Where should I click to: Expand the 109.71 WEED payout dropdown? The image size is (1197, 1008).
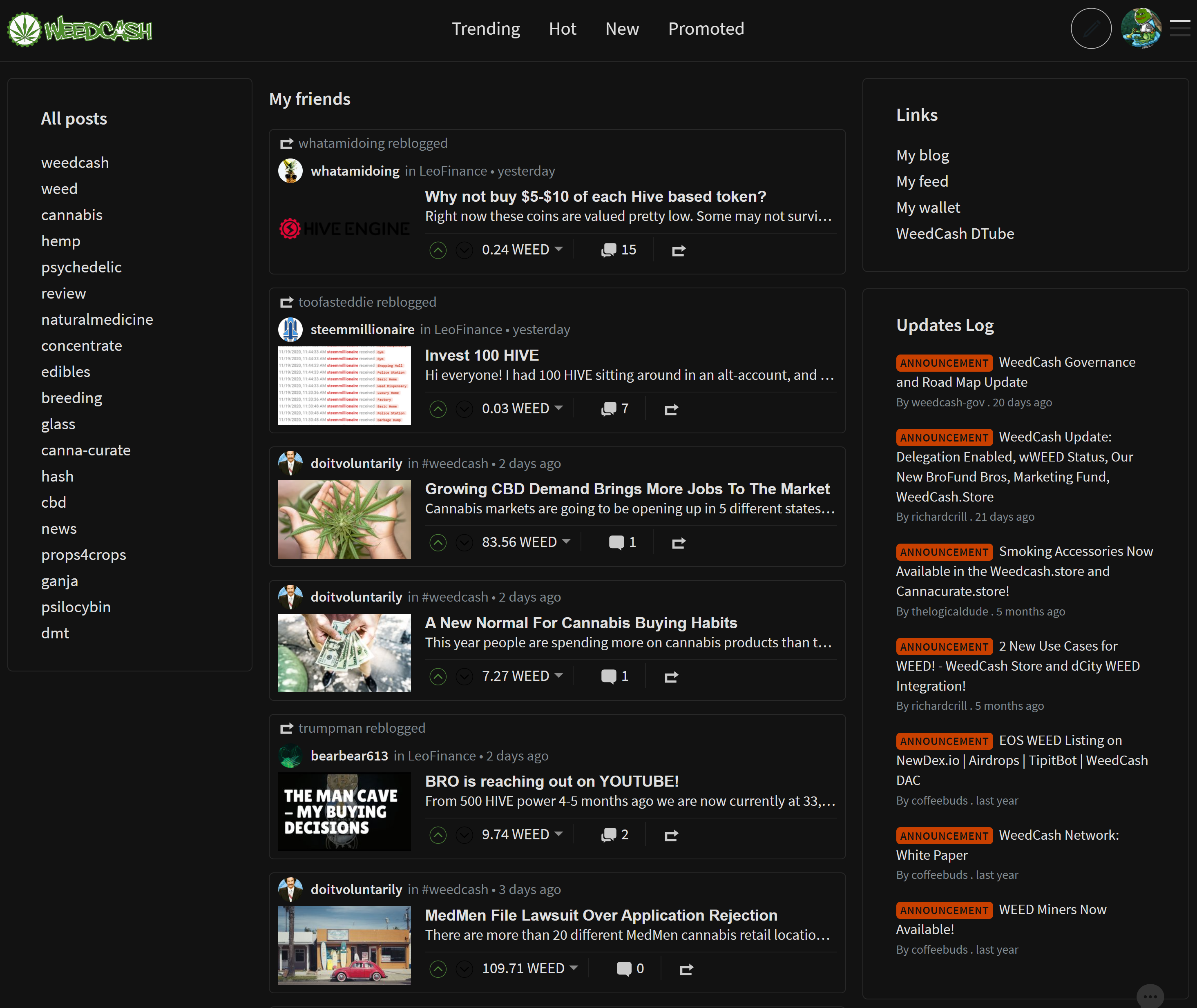pyautogui.click(x=573, y=968)
